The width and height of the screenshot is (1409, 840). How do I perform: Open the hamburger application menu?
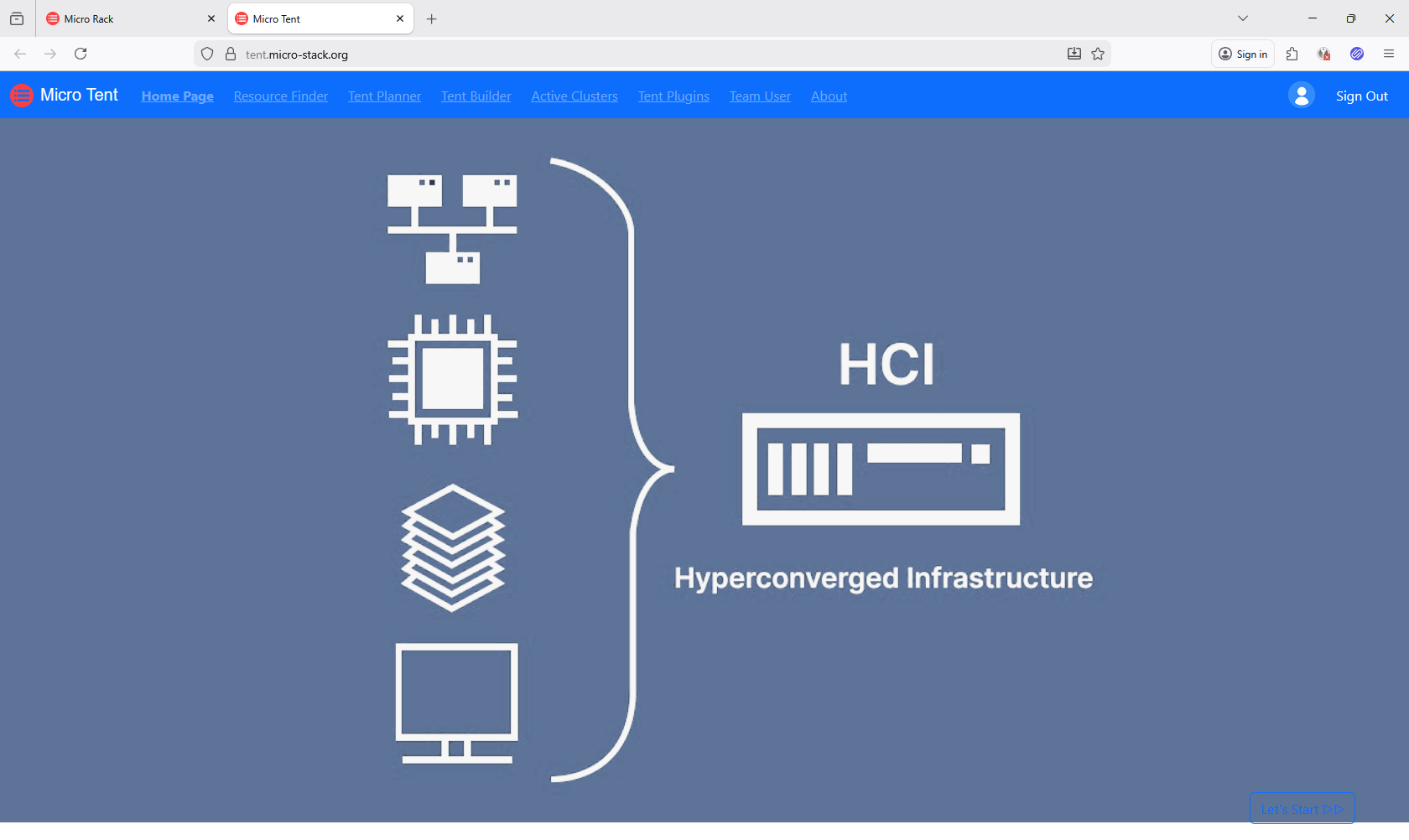coord(1389,54)
